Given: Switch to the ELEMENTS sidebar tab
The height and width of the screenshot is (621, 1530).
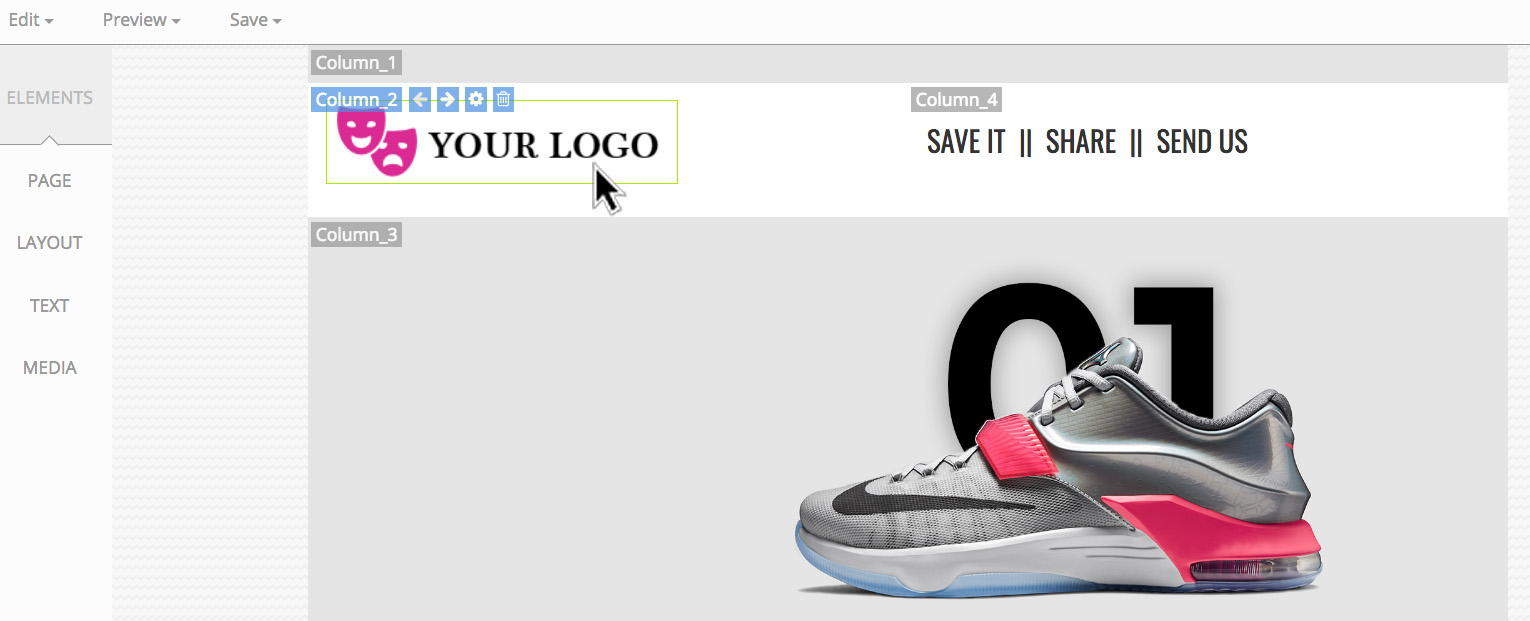Looking at the screenshot, I should pos(50,98).
